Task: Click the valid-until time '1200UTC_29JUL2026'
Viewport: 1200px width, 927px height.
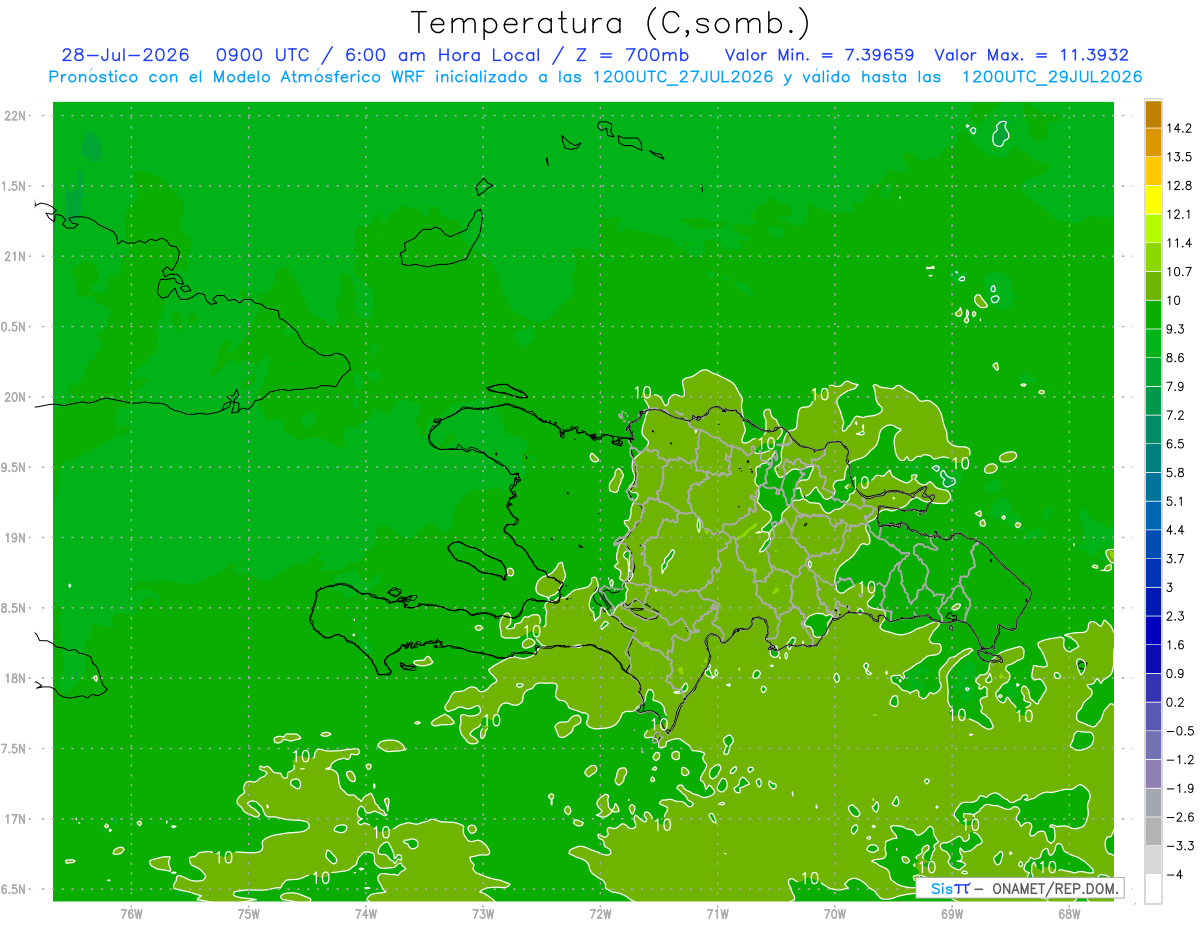Action: 1051,77
